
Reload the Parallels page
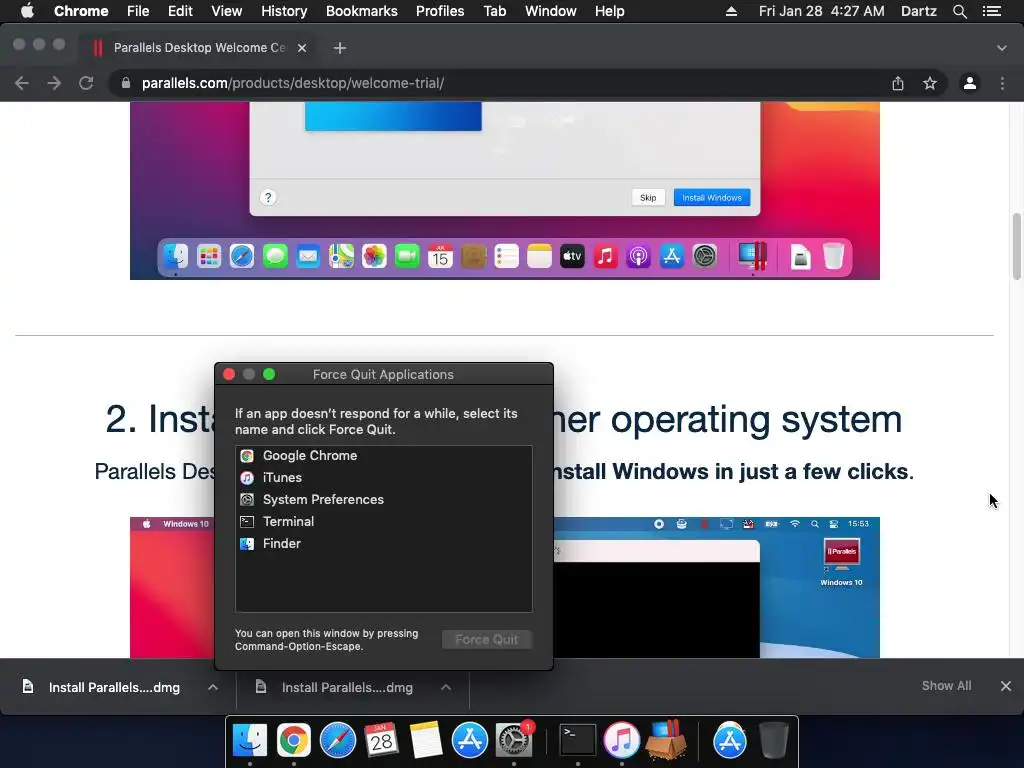(86, 83)
